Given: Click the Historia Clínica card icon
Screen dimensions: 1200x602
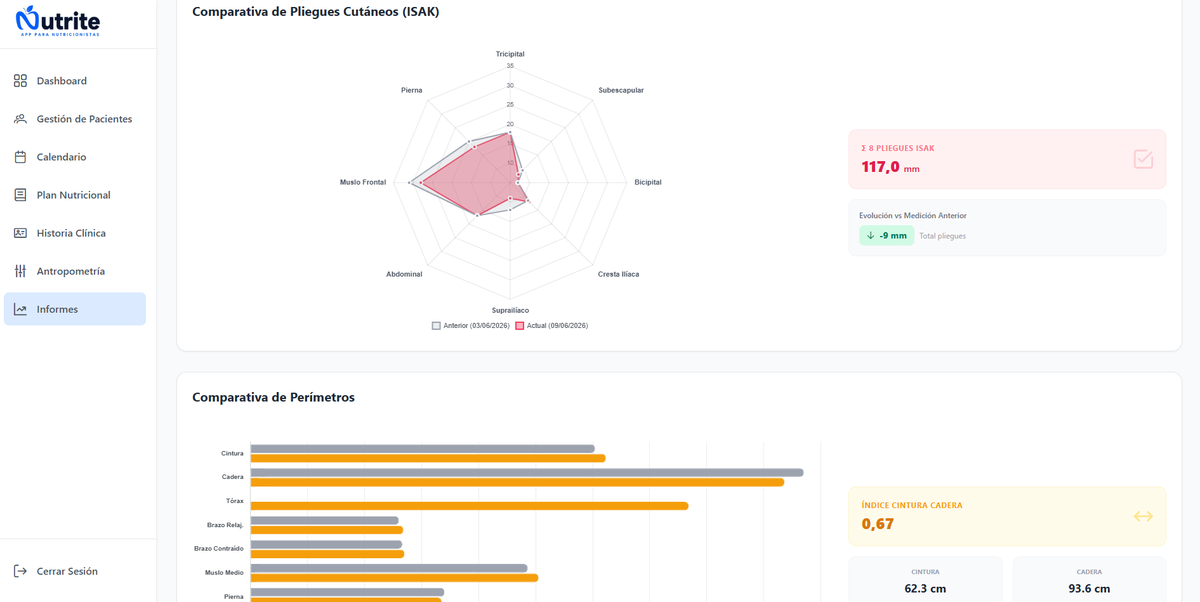Looking at the screenshot, I should click(x=20, y=233).
